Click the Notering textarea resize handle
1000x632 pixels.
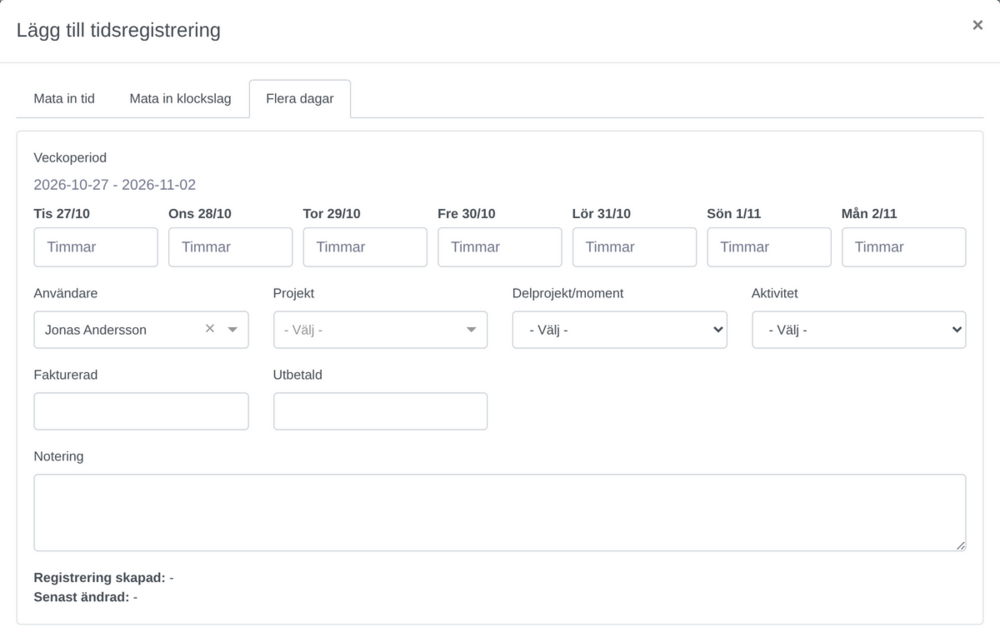[960, 545]
